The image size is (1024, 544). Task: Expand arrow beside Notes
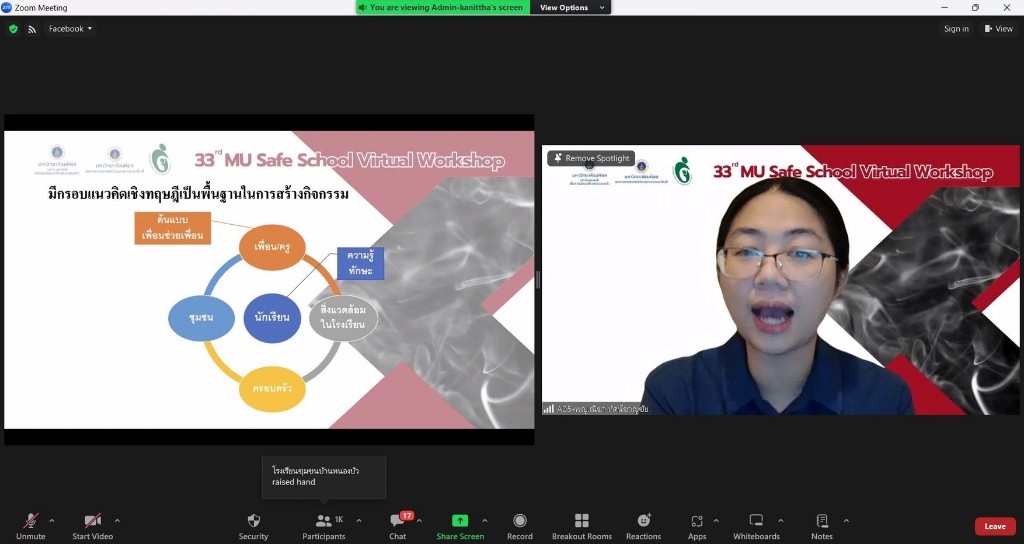(x=846, y=520)
